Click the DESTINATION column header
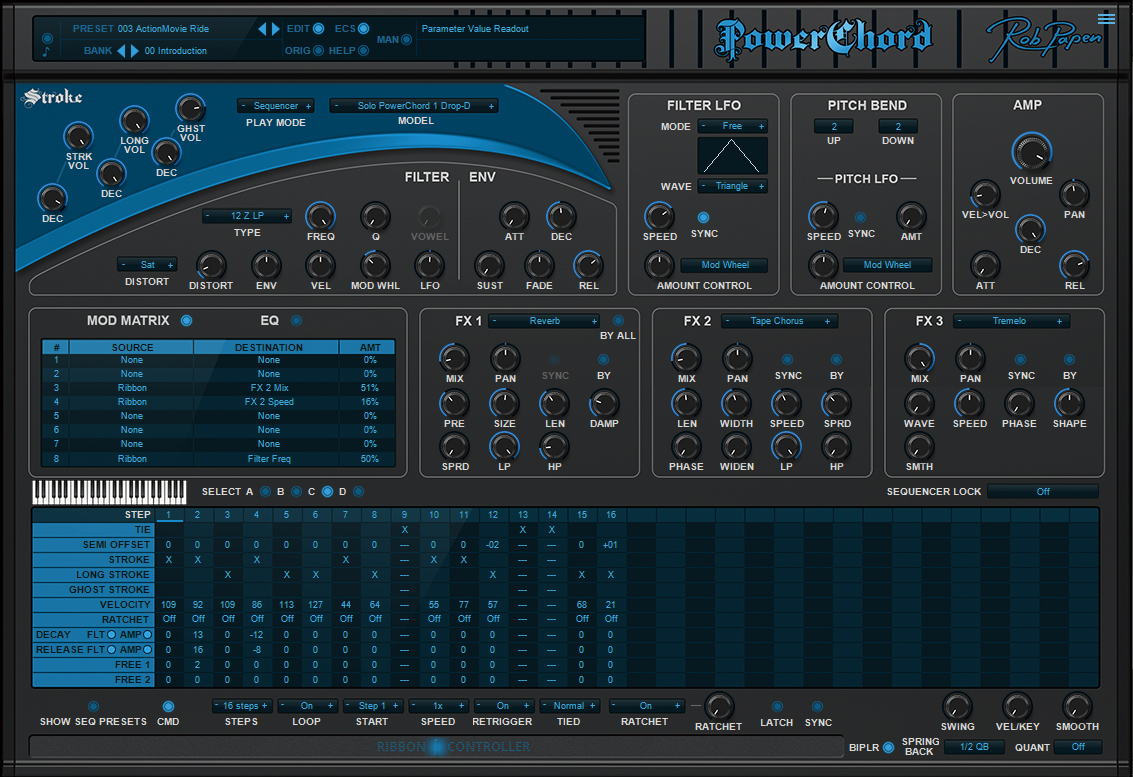 (268, 347)
